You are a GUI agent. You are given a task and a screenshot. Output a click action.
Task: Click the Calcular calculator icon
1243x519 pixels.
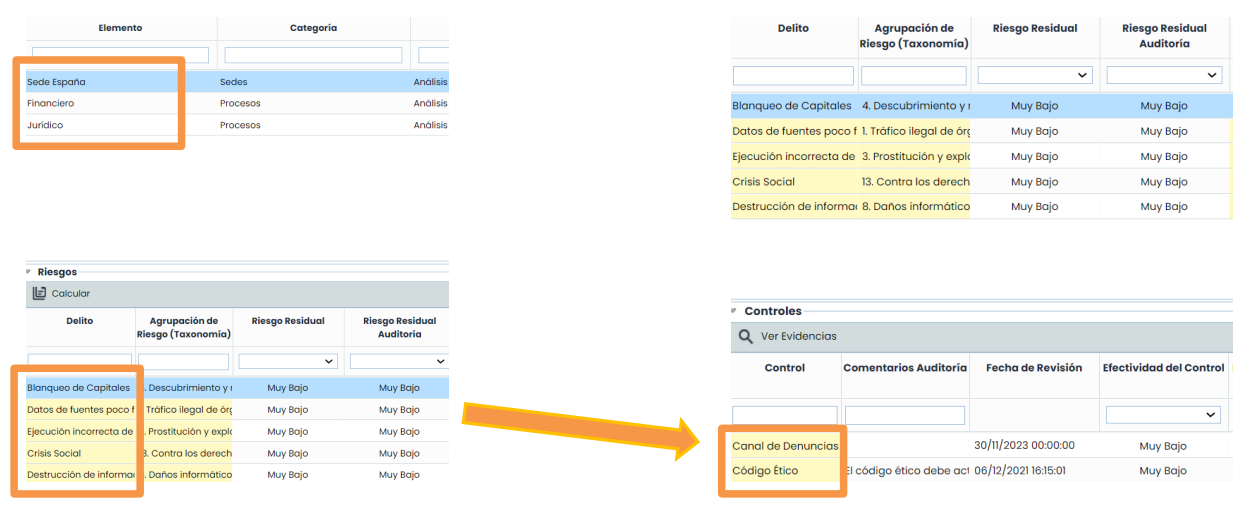pos(40,293)
